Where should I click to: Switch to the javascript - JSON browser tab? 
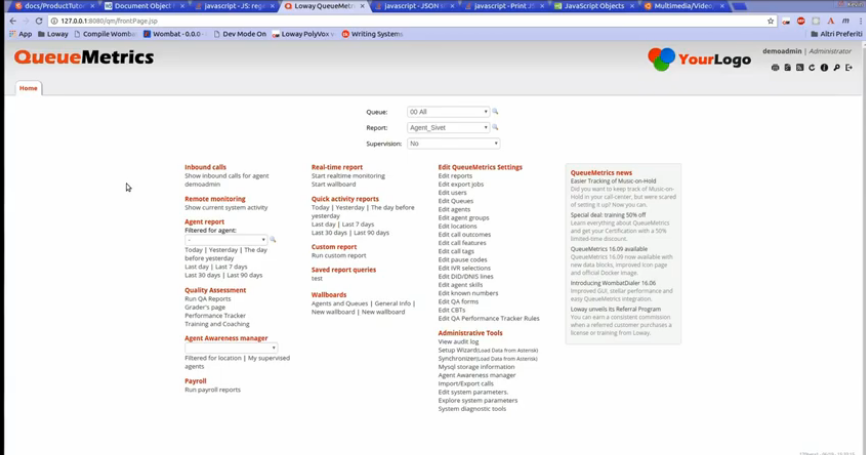click(x=414, y=6)
